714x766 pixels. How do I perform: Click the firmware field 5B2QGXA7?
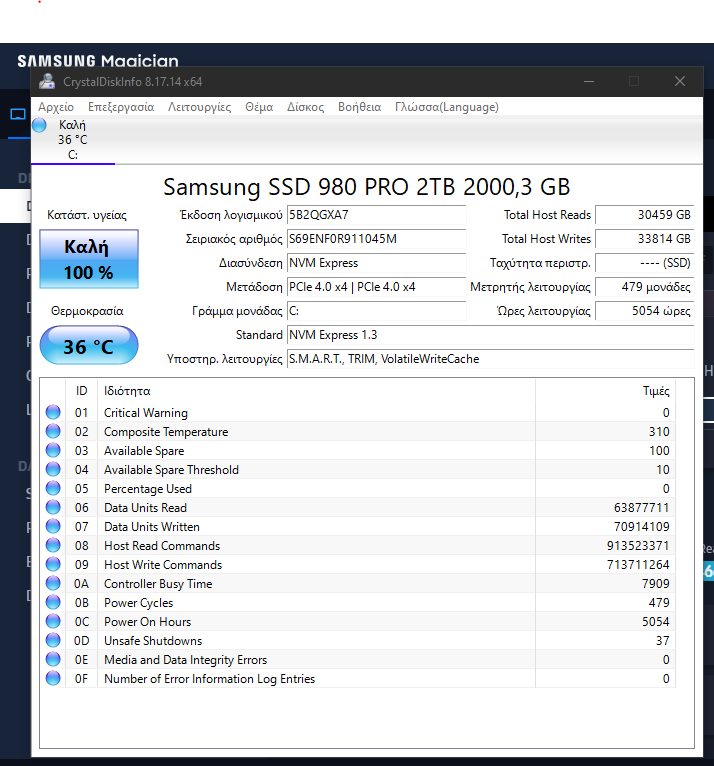tap(377, 215)
